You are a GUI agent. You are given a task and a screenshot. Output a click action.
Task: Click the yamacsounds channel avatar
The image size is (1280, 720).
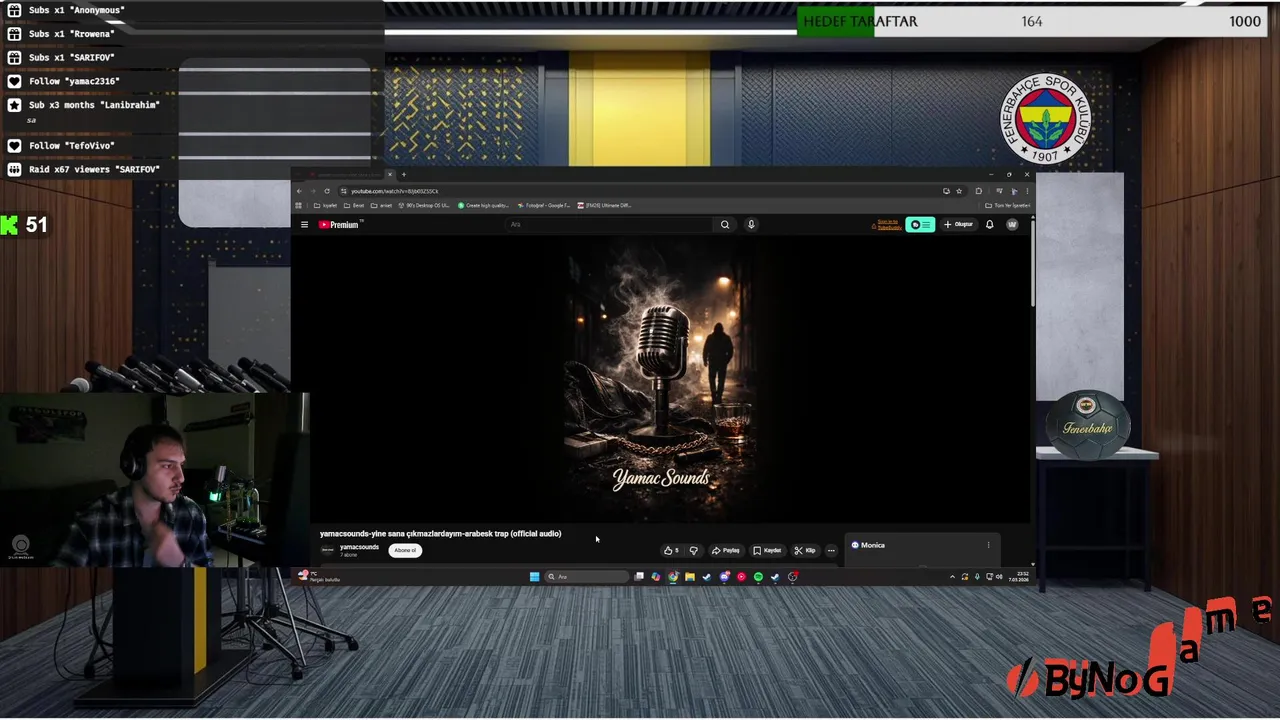pyautogui.click(x=327, y=550)
